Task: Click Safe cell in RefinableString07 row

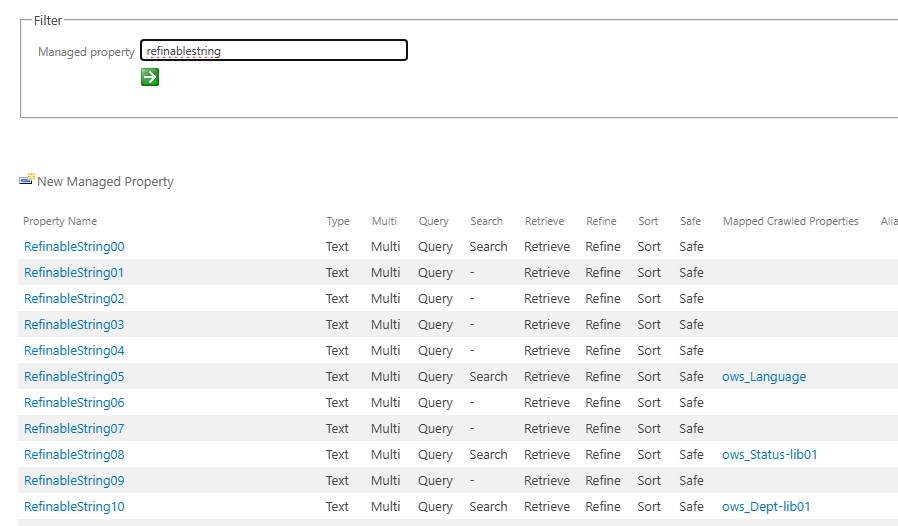Action: coord(691,429)
